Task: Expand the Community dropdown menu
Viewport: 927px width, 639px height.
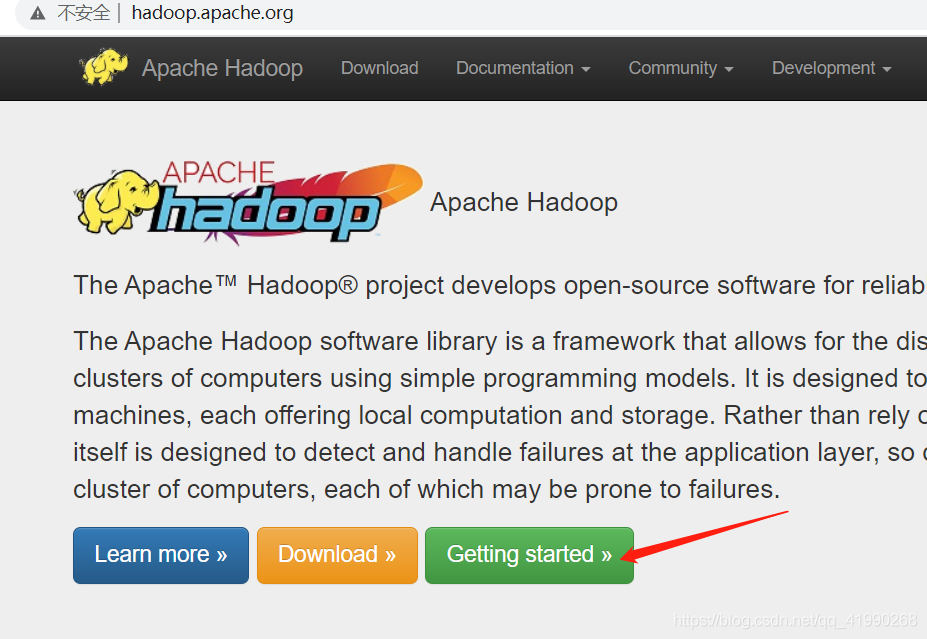Action: [x=681, y=68]
